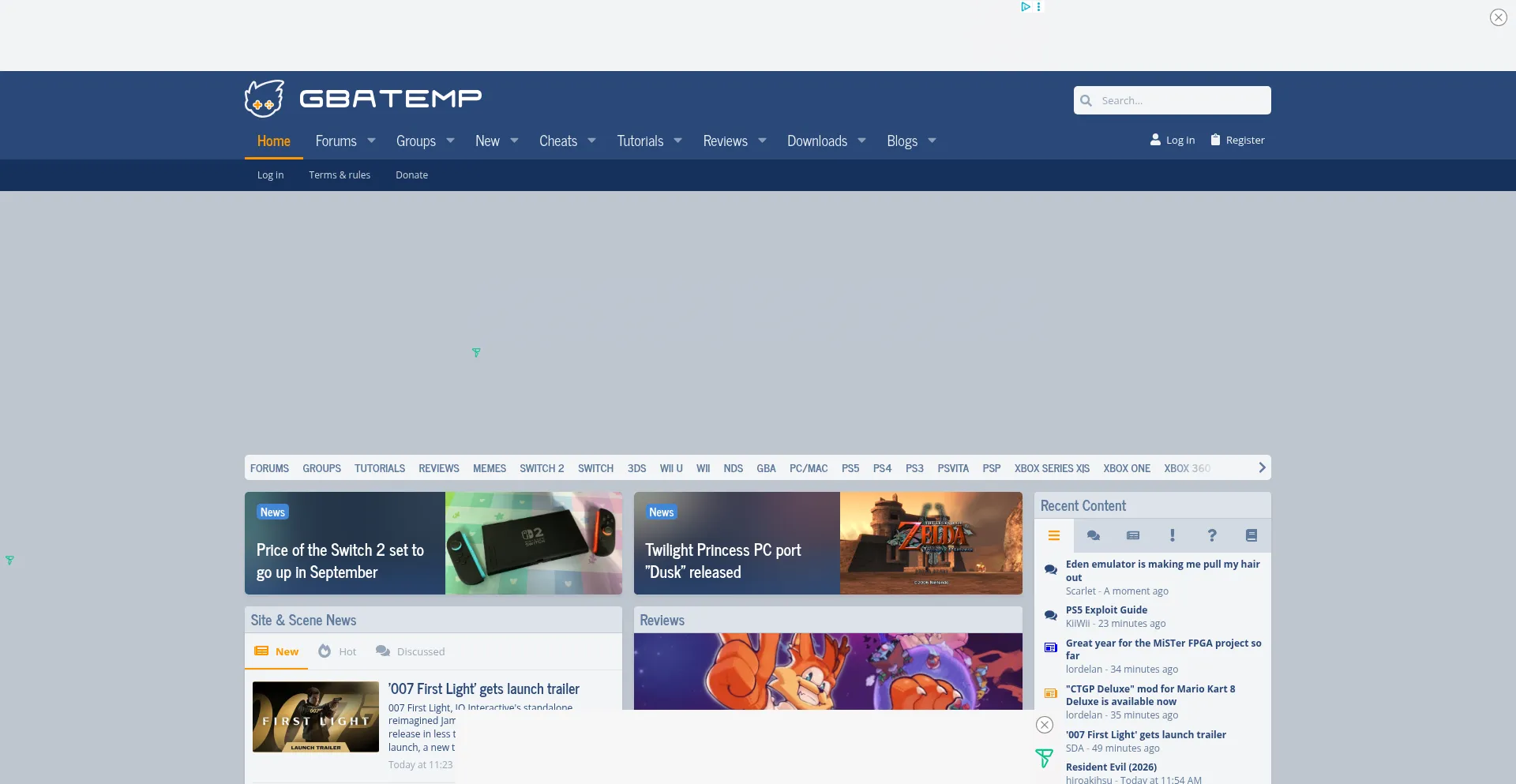The width and height of the screenshot is (1516, 784).
Task: Expand the New dropdown arrow
Action: click(514, 141)
